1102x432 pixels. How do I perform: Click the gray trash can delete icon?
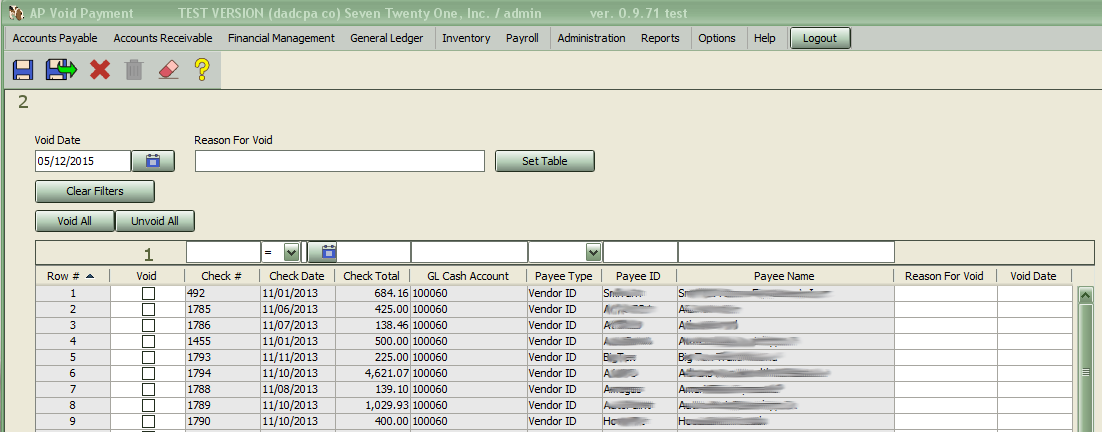pyautogui.click(x=134, y=70)
